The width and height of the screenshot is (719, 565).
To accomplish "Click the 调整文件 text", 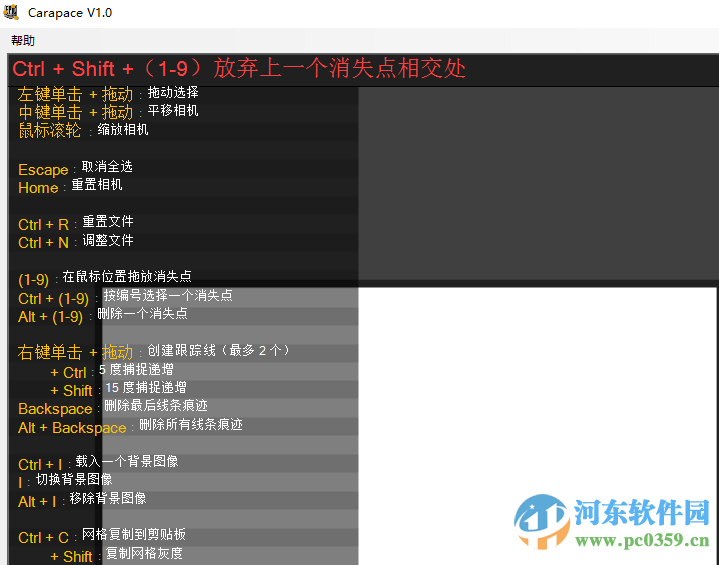I will pyautogui.click(x=108, y=240).
